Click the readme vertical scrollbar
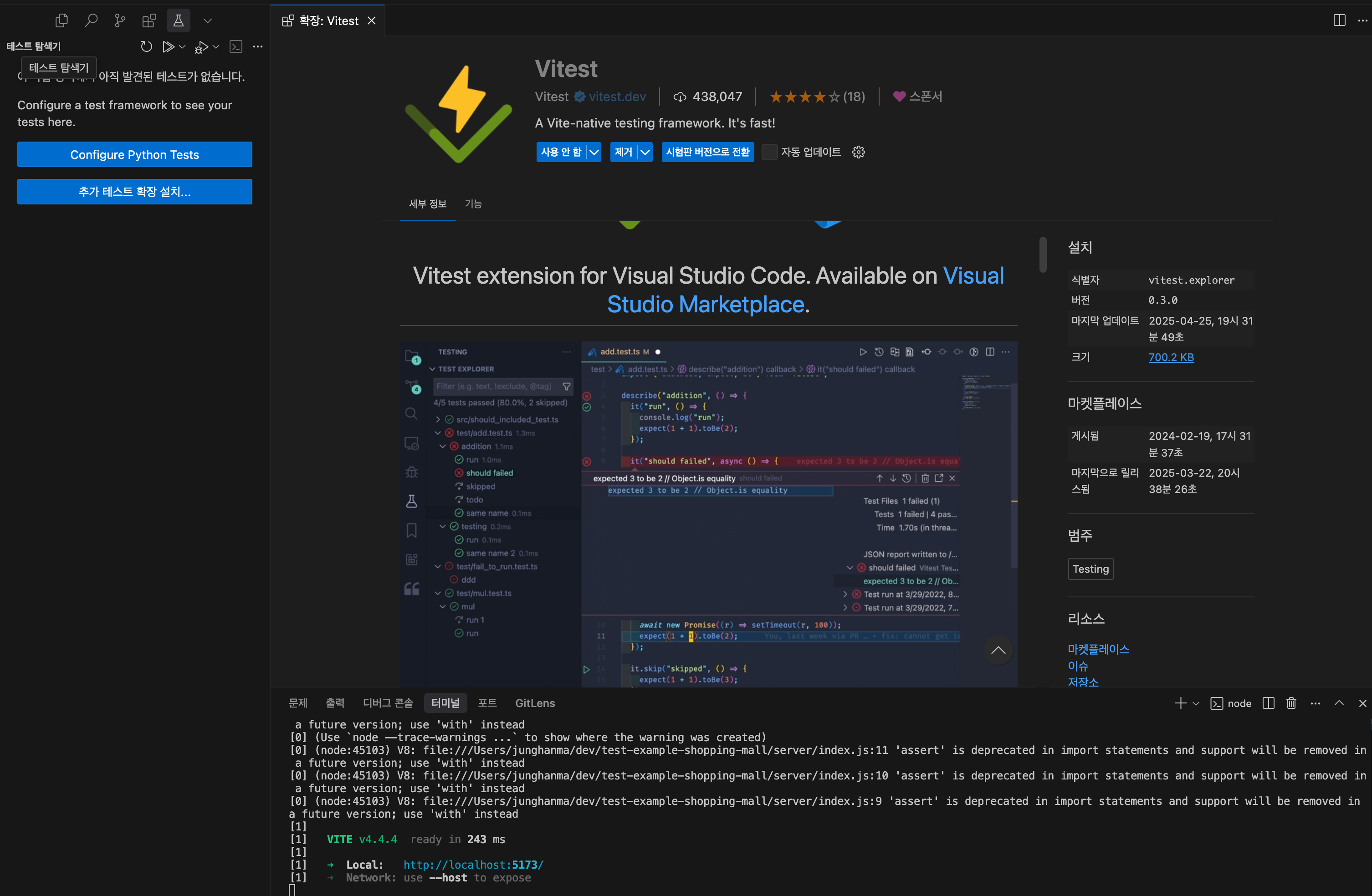Screen dimensions: 1372x896 1043,254
